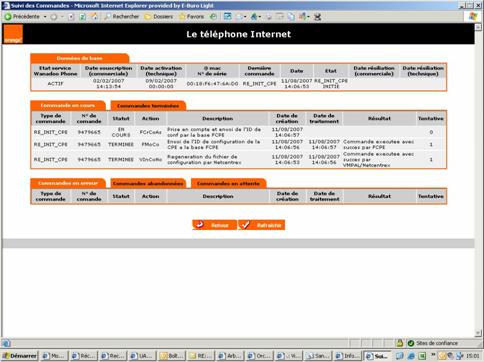This screenshot has width=484, height=362.
Task: Open the Commandes en attente tab
Action: (228, 184)
